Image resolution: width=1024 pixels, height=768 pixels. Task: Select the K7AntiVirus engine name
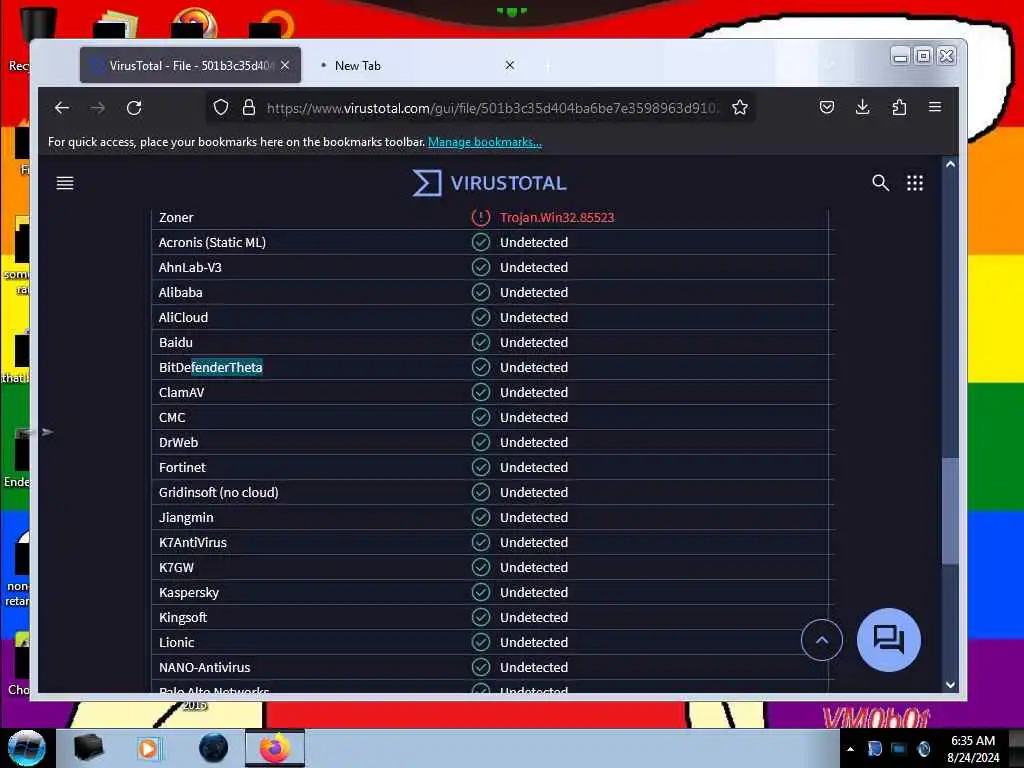tap(193, 543)
